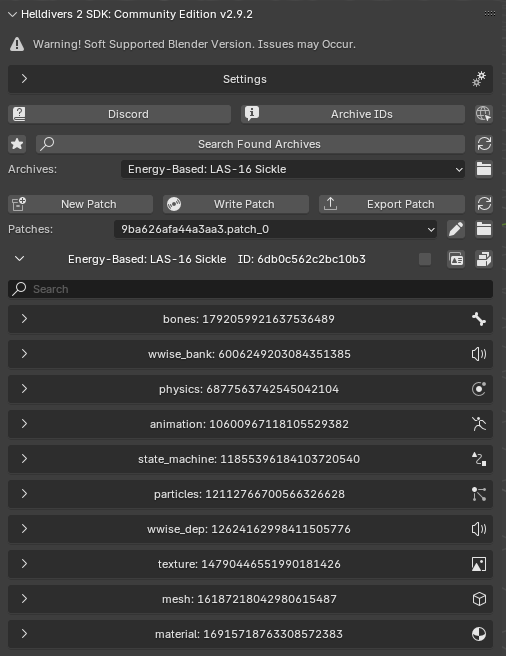The width and height of the screenshot is (506, 656).
Task: Click the bone icon on bones row
Action: (x=479, y=319)
